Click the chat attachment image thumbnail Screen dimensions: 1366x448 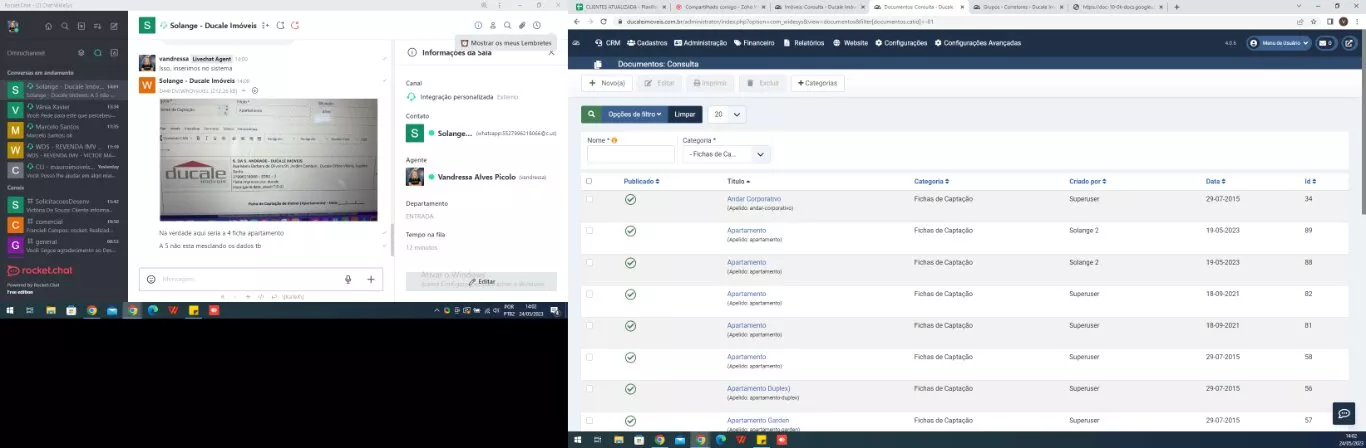[268, 159]
